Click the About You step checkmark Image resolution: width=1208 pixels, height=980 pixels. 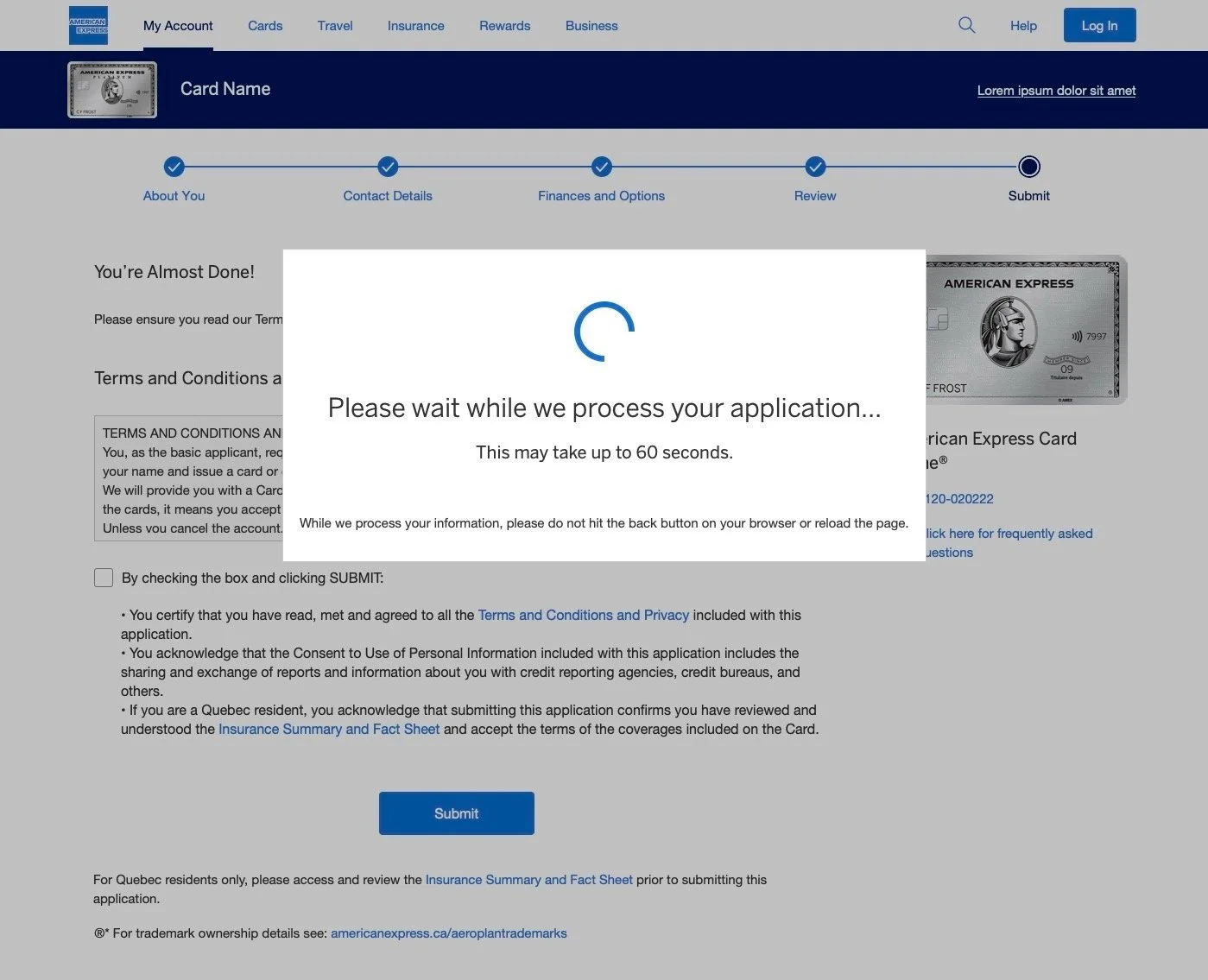[174, 167]
